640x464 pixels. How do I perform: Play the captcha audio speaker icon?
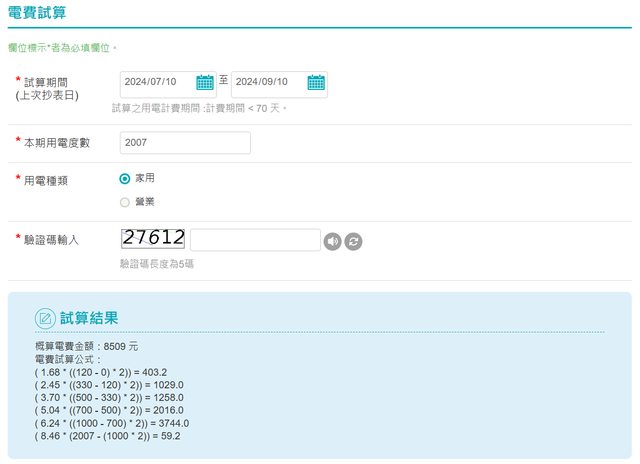tap(333, 241)
